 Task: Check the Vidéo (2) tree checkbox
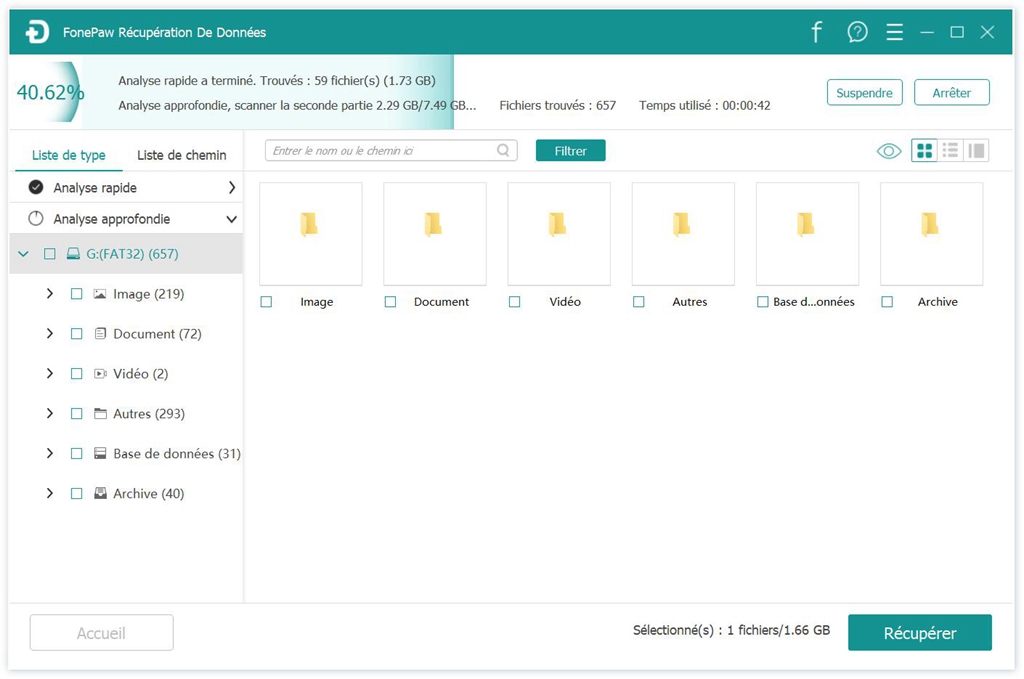click(76, 373)
